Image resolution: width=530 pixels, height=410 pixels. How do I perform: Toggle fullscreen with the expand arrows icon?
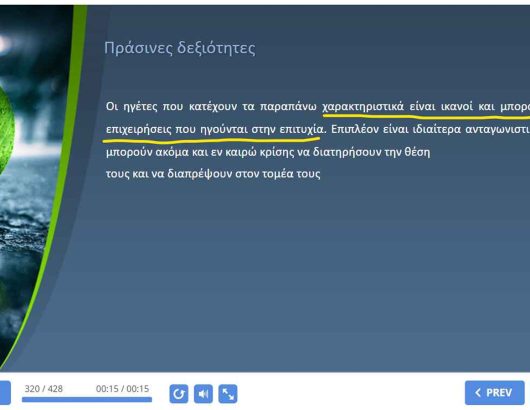coord(228,394)
